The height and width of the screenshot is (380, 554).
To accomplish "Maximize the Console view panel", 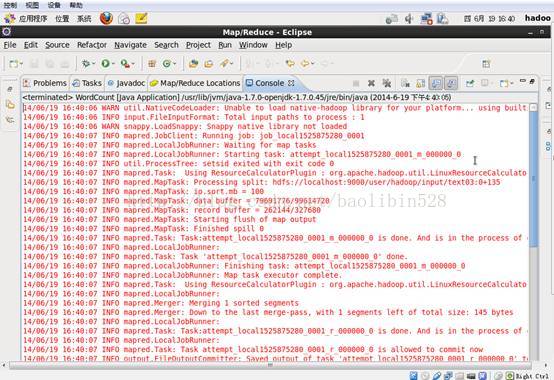I will click(x=532, y=81).
